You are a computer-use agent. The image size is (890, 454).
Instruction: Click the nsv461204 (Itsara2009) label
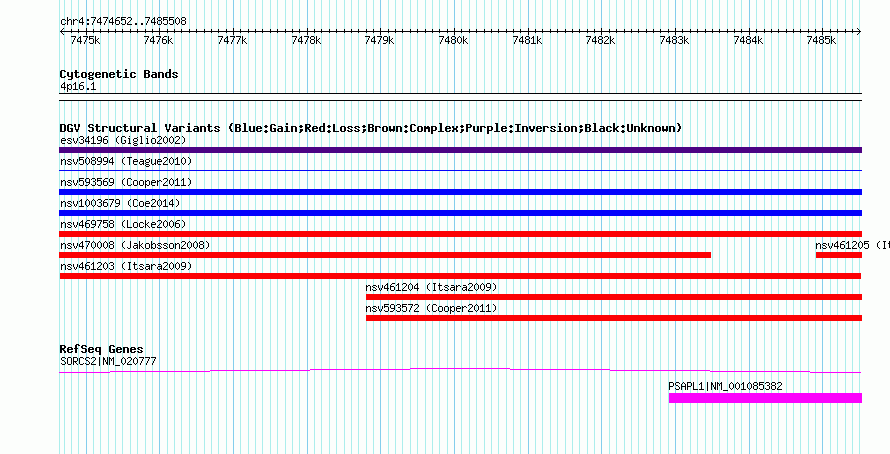[x=431, y=287]
